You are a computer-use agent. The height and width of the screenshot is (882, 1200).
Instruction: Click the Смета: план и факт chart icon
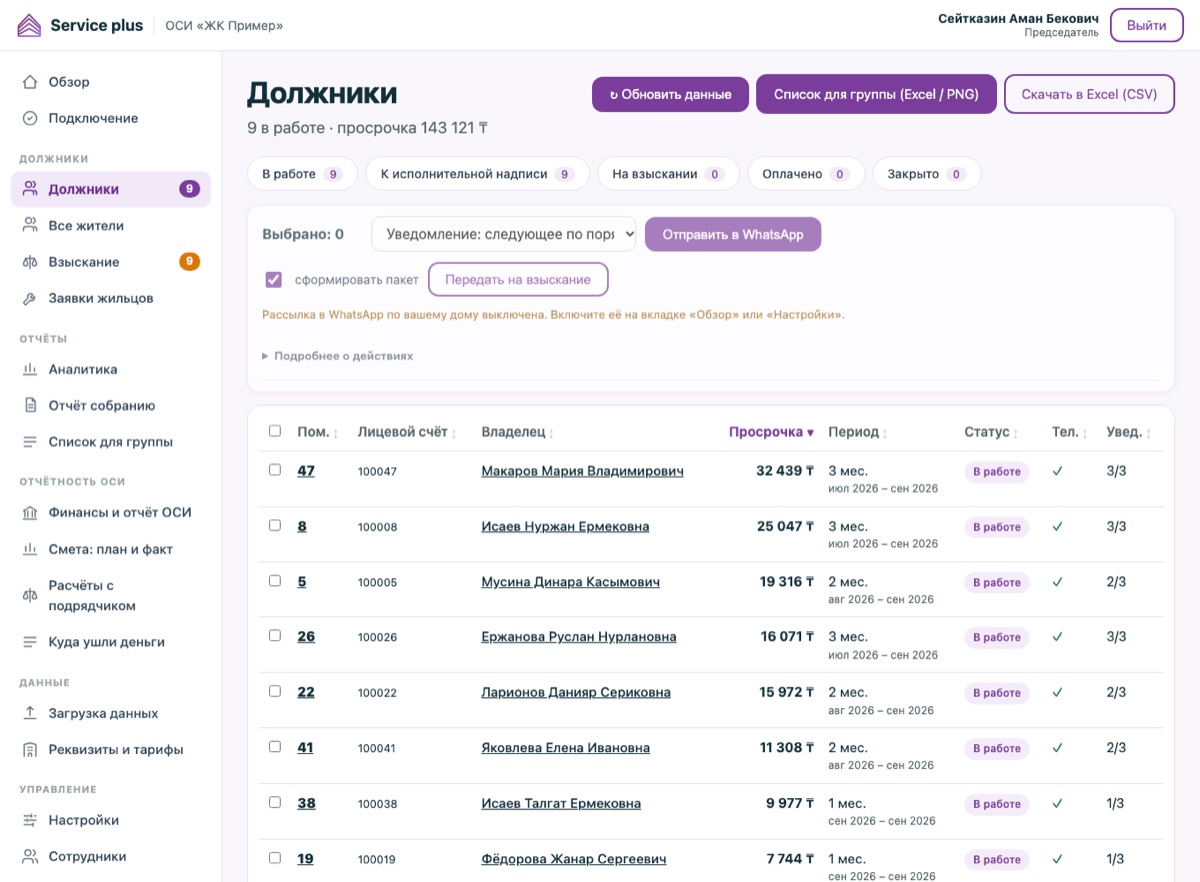(x=30, y=549)
